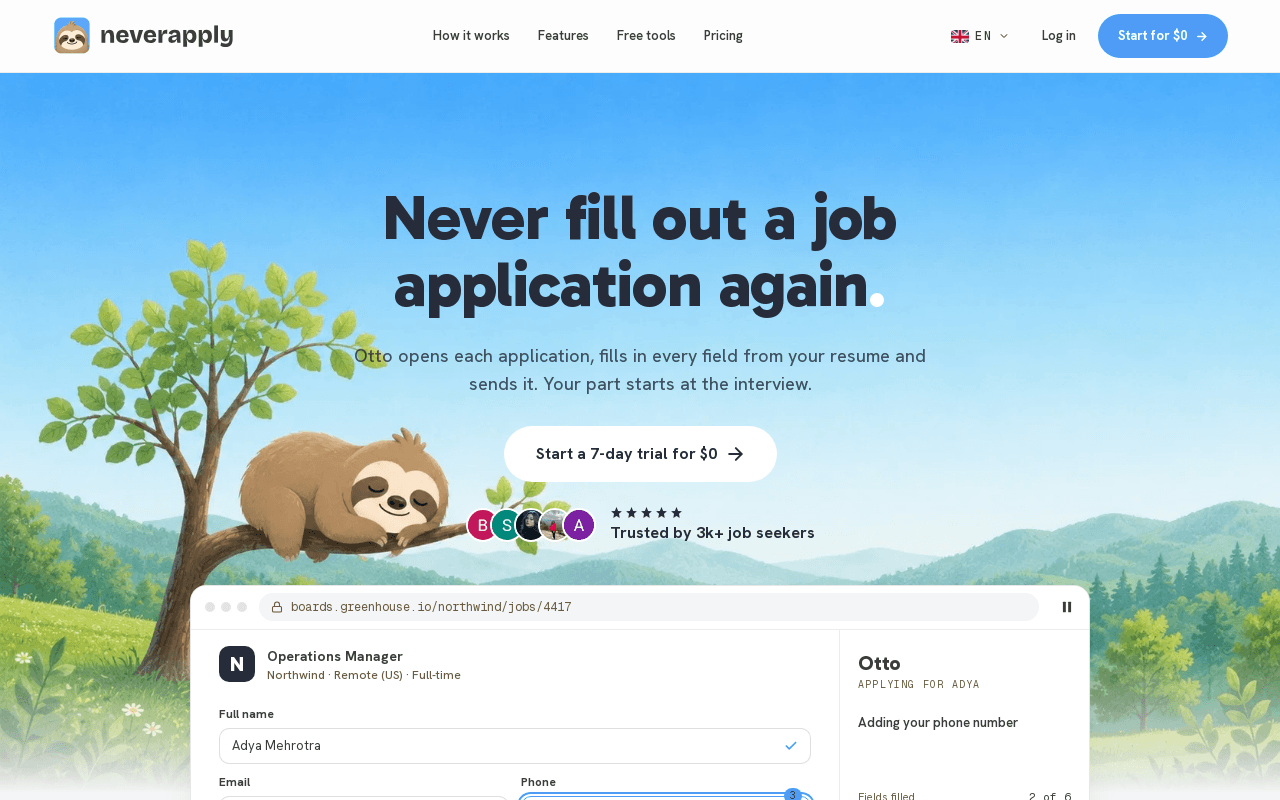The height and width of the screenshot is (800, 1280).
Task: Click the avatar with letter B
Action: pos(482,525)
